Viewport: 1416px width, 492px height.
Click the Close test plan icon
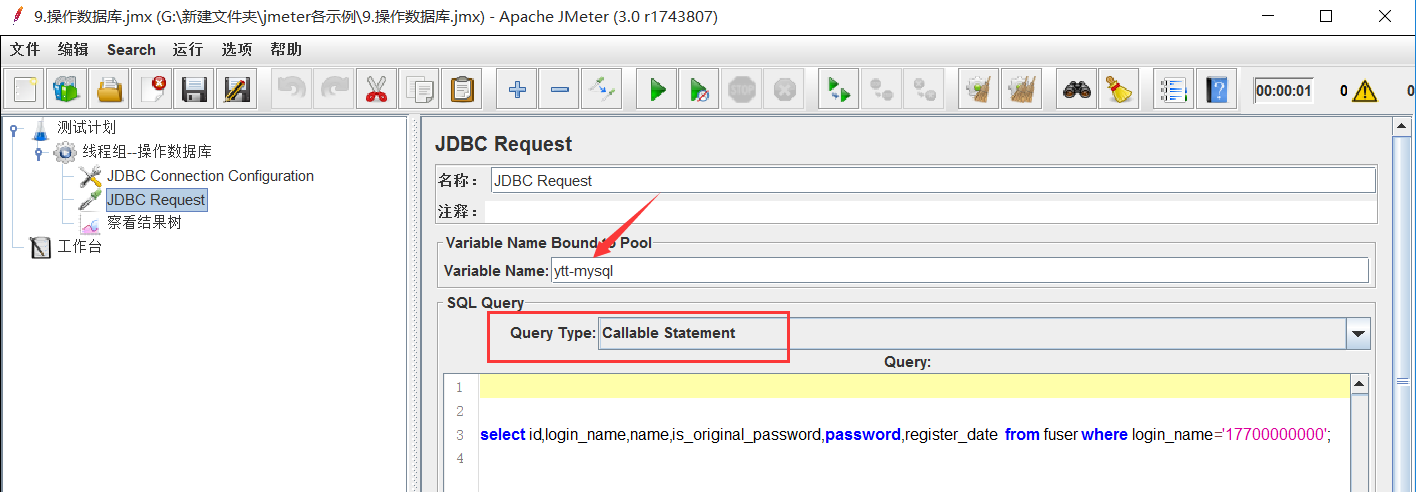151,89
